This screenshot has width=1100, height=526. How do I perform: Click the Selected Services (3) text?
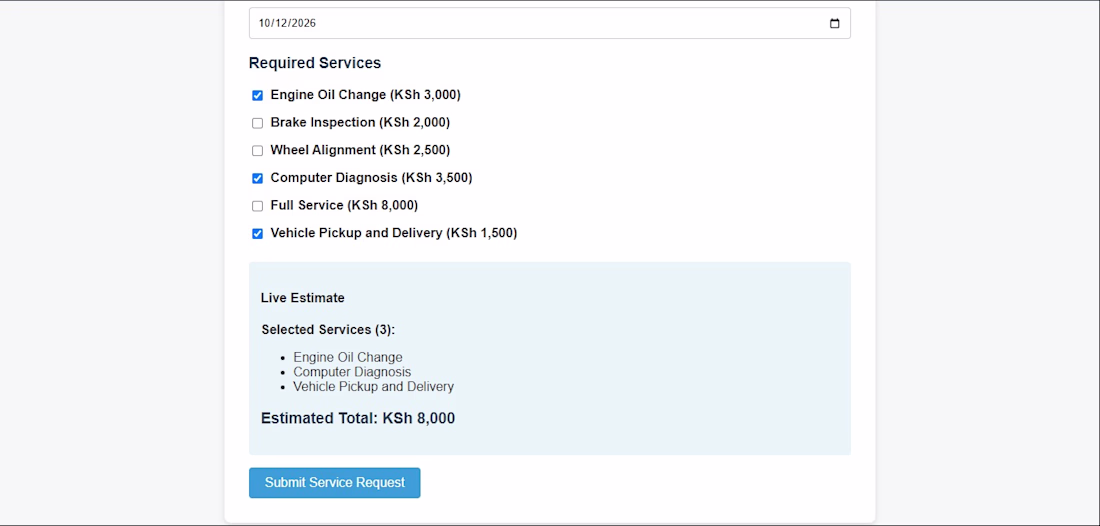(x=328, y=330)
